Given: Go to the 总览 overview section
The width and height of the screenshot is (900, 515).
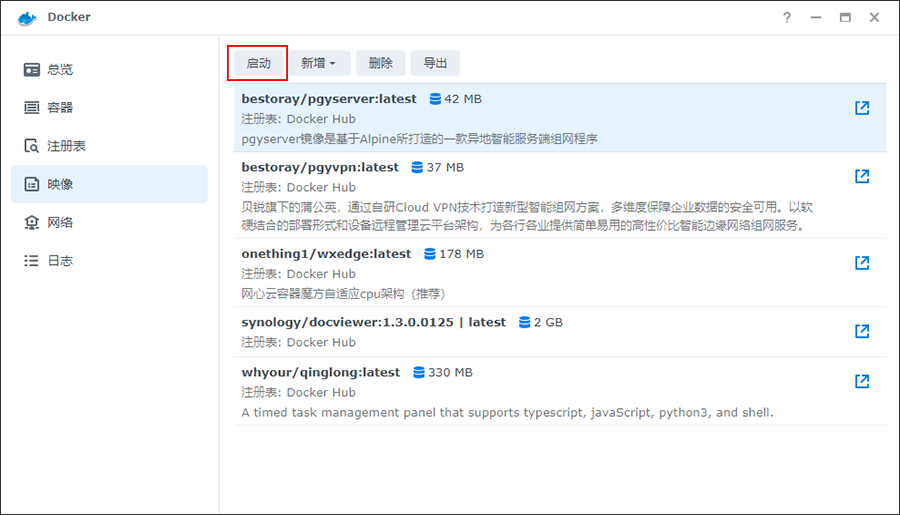Looking at the screenshot, I should 110,69.
